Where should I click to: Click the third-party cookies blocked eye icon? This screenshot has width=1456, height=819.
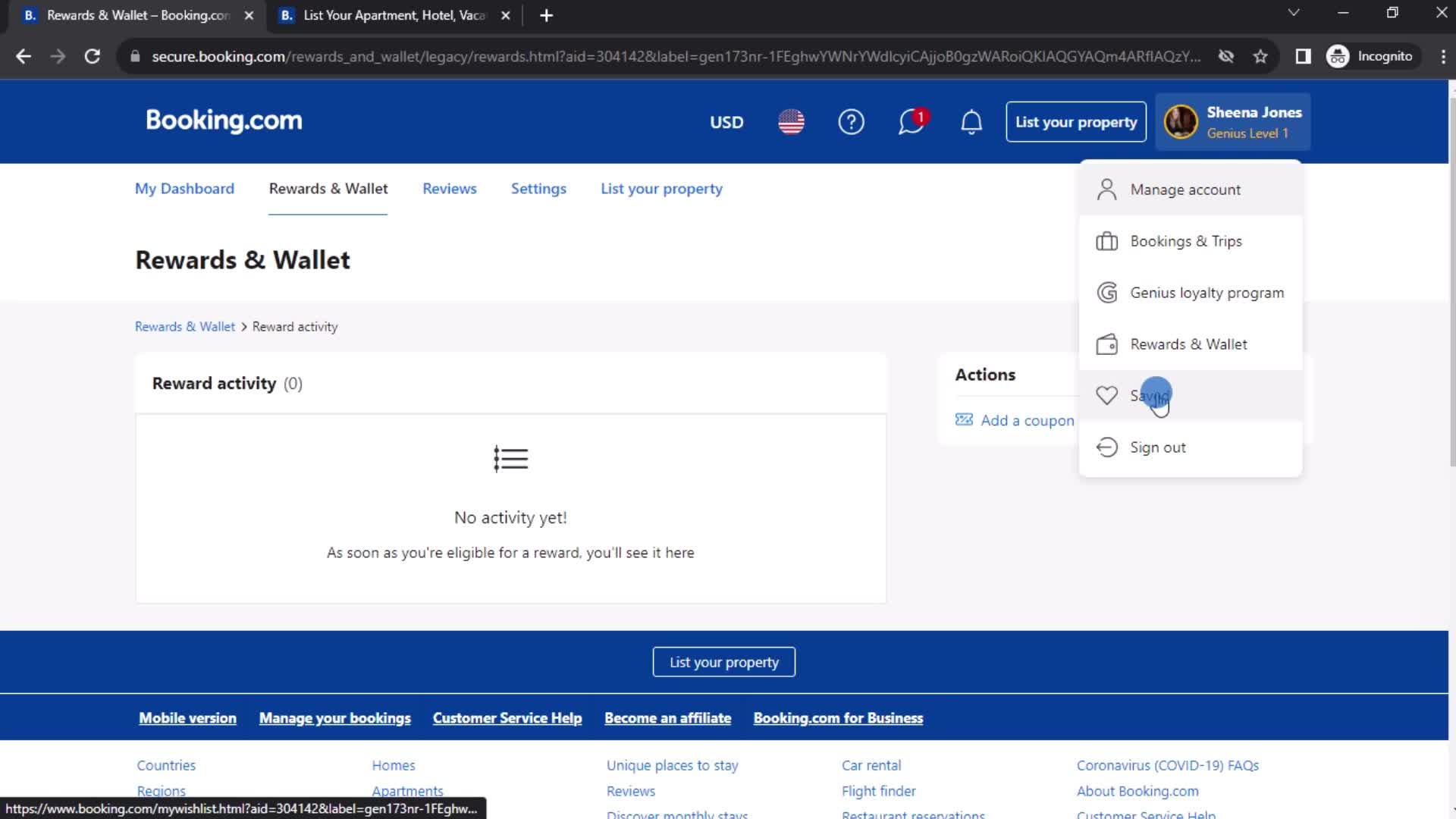[x=1225, y=56]
